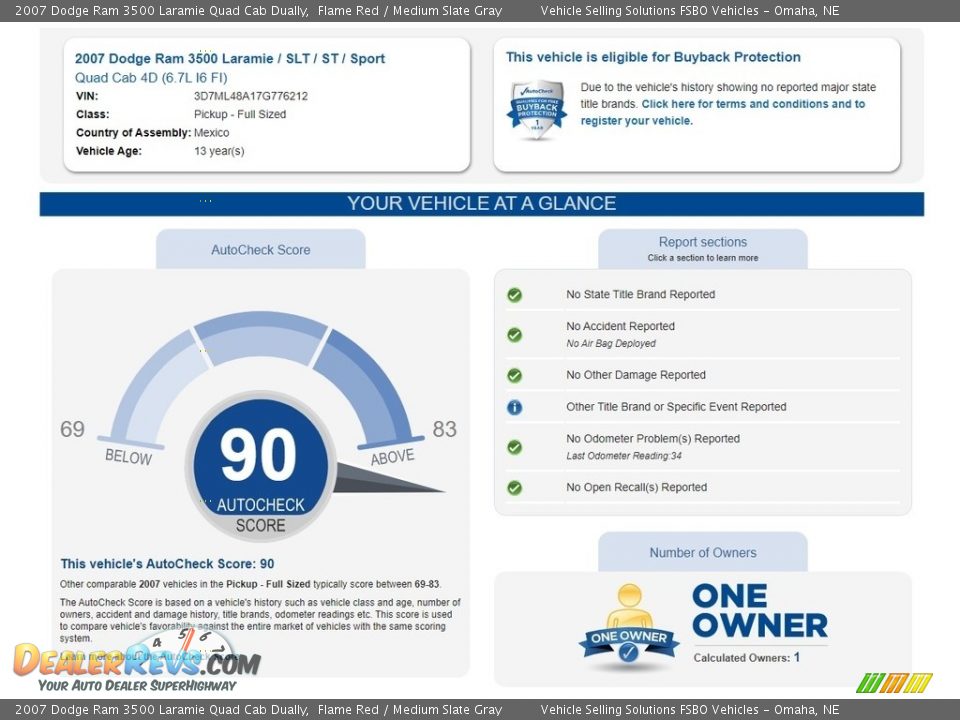Open the buyback terms and conditions link
960x720 pixels.
(x=722, y=112)
